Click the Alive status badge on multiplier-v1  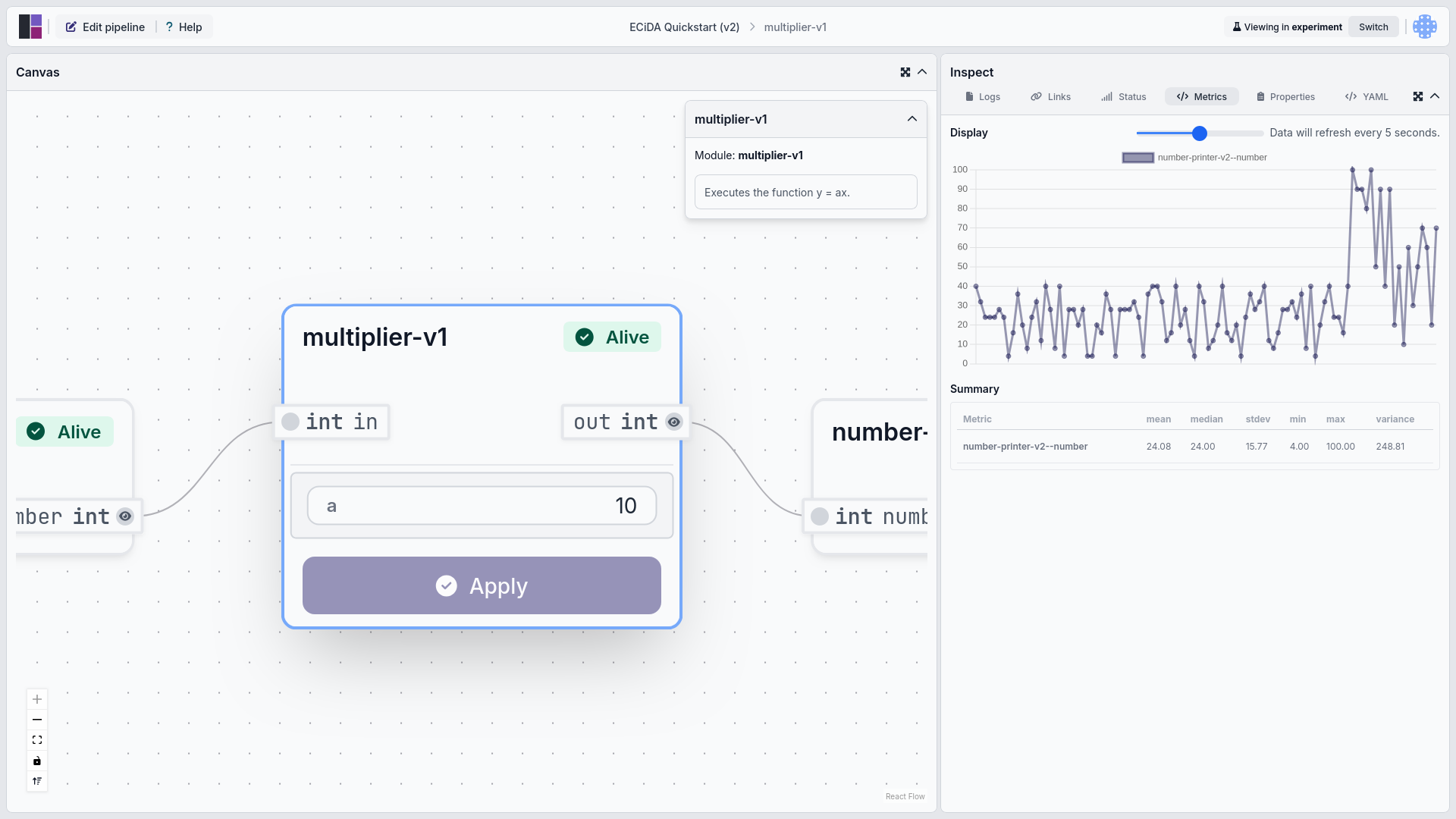point(612,337)
